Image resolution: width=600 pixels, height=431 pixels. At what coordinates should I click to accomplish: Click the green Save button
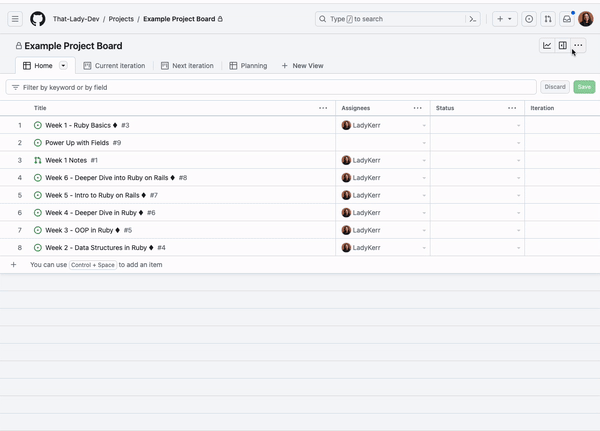[584, 87]
